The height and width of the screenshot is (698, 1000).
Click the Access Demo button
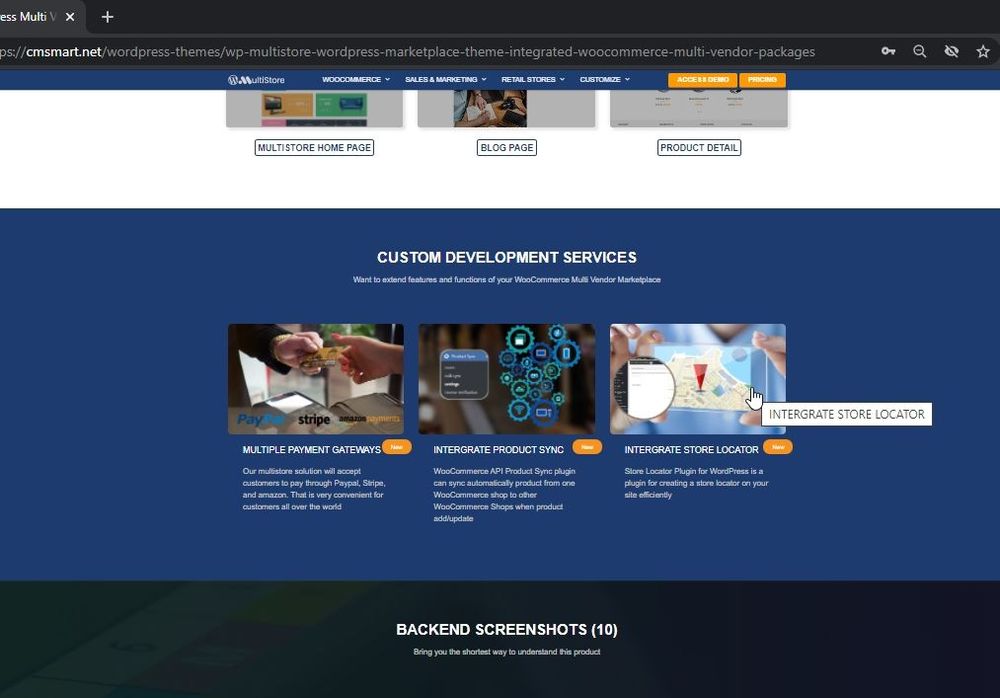[x=702, y=80]
